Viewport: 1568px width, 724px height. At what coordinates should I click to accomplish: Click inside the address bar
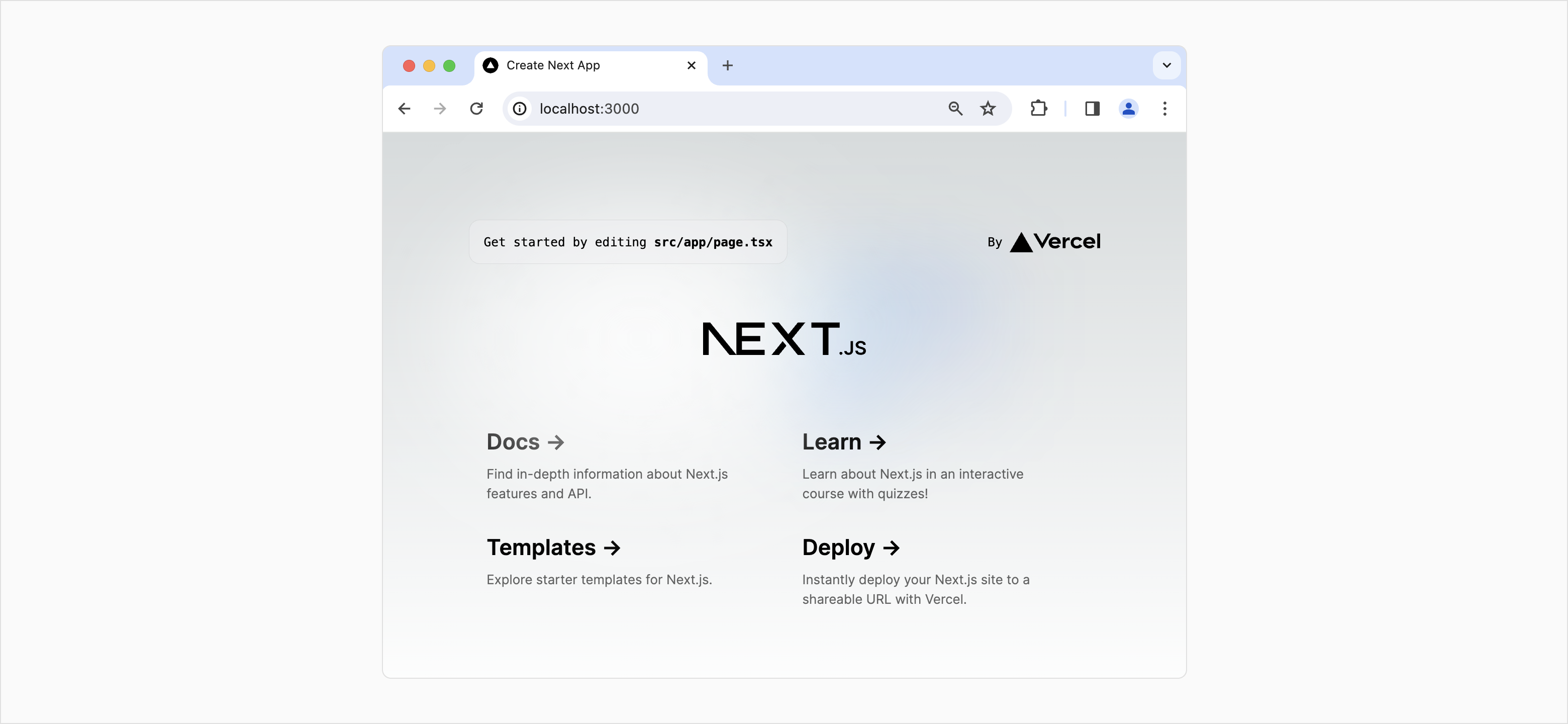(730, 109)
